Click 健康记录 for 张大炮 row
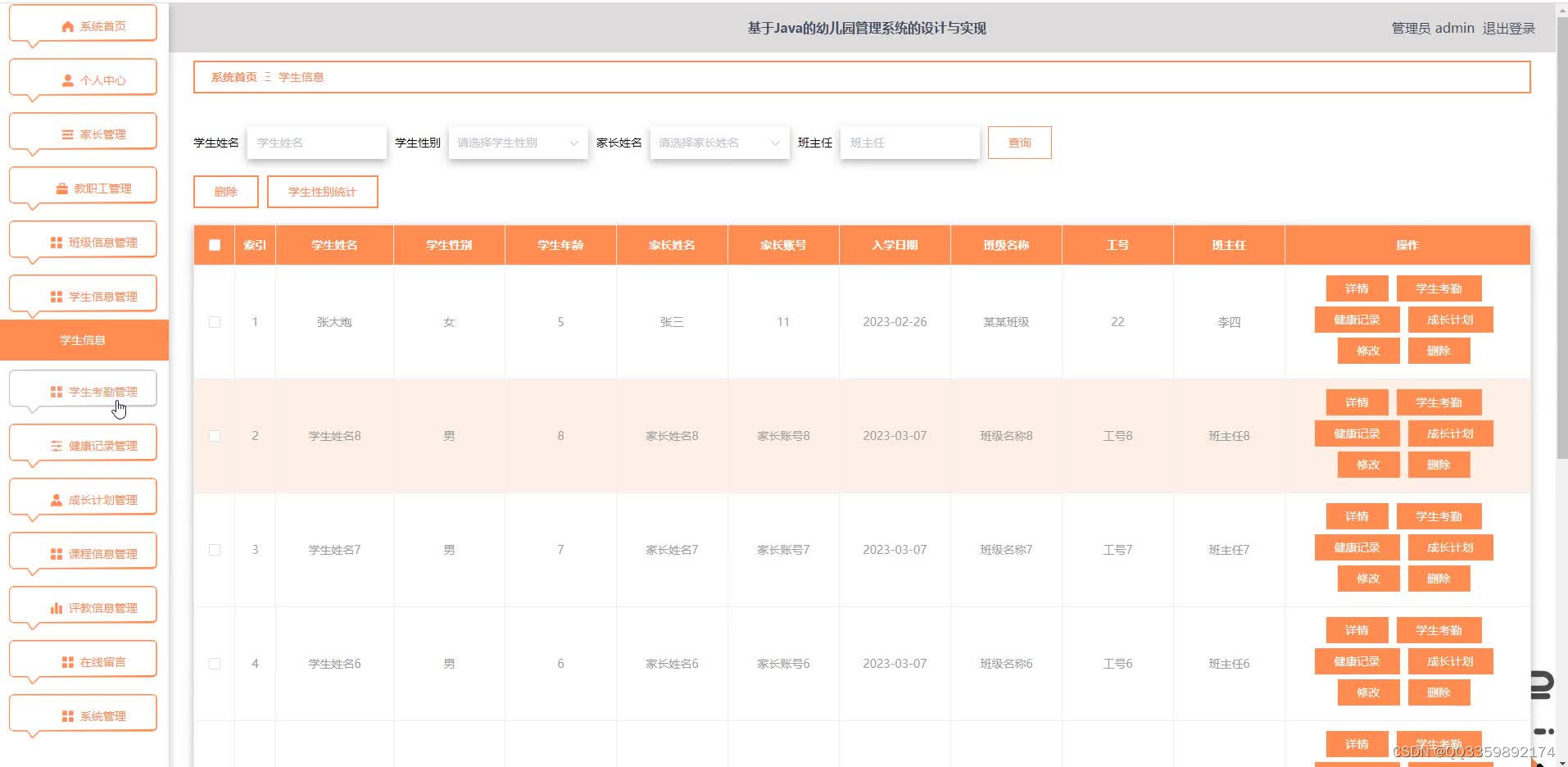Viewport: 1568px width, 767px height. point(1357,320)
